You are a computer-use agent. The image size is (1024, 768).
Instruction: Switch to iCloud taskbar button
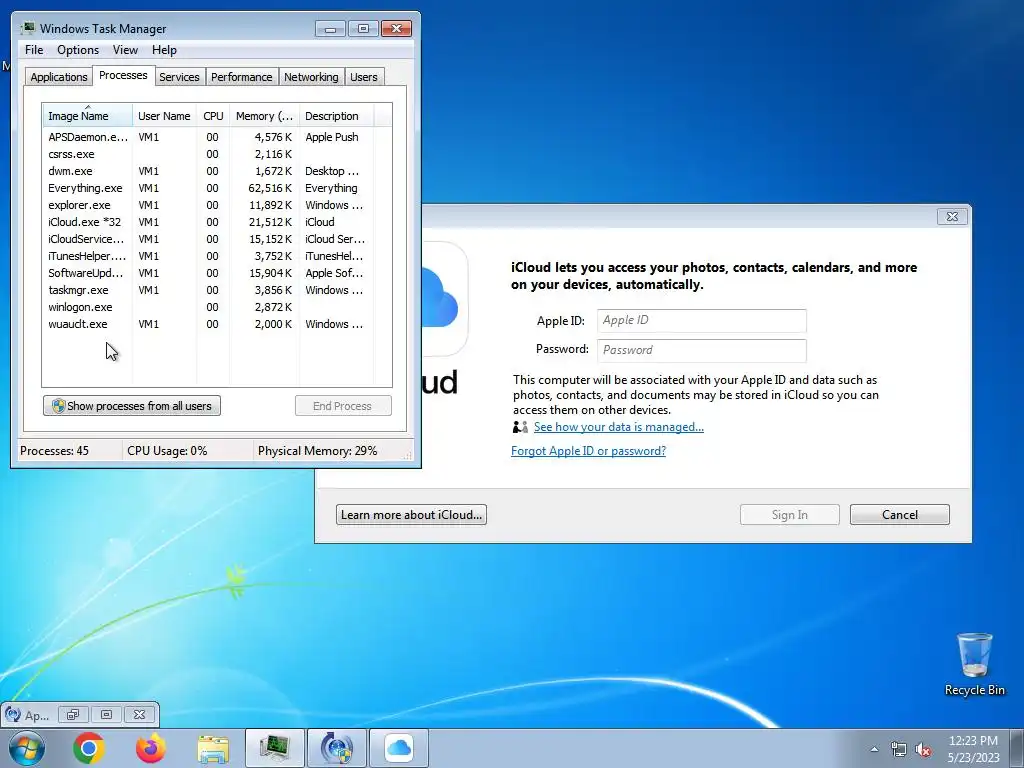click(x=399, y=748)
